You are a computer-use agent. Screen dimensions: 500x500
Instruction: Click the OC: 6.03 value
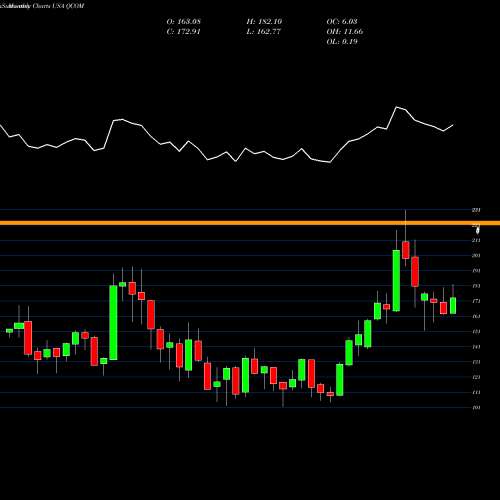342,21
